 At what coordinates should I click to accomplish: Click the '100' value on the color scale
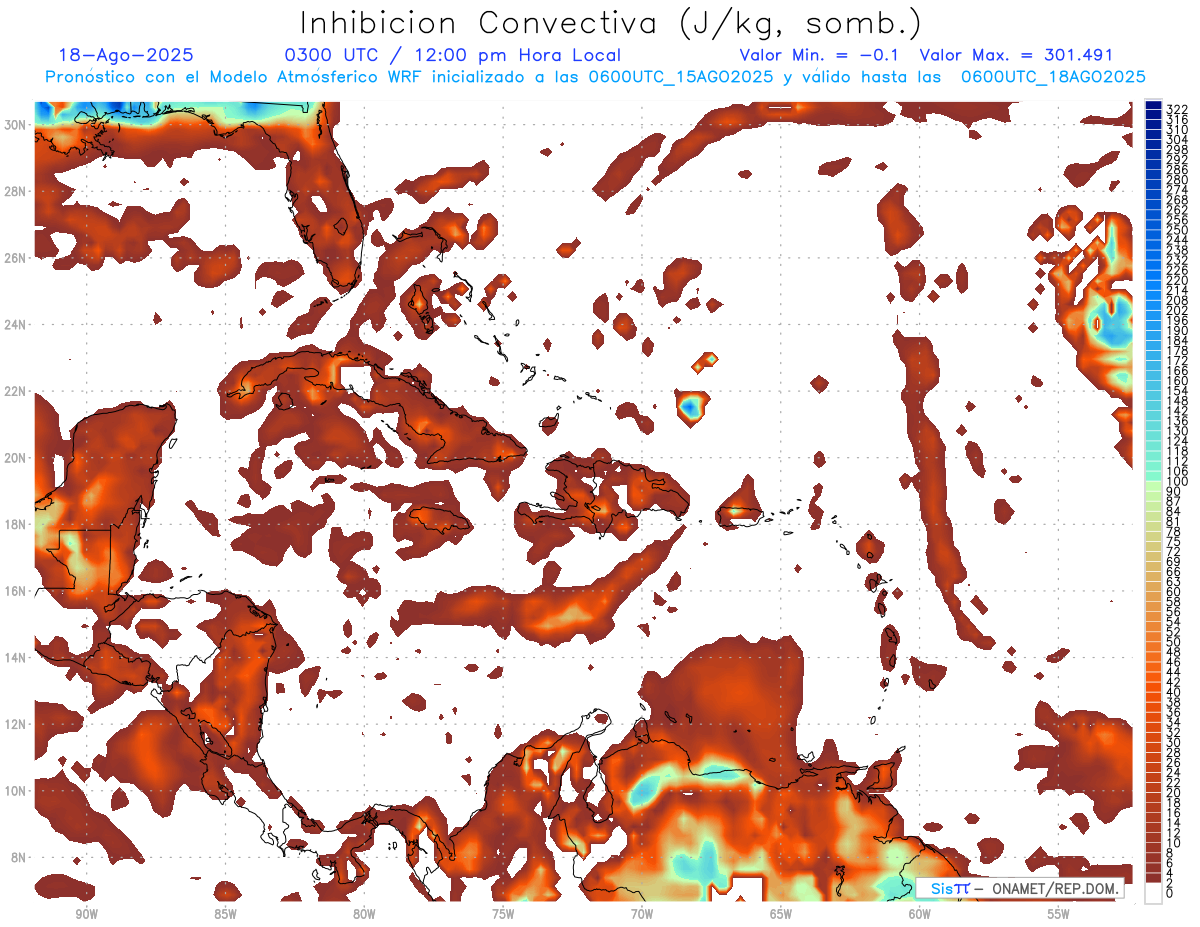click(x=1176, y=482)
